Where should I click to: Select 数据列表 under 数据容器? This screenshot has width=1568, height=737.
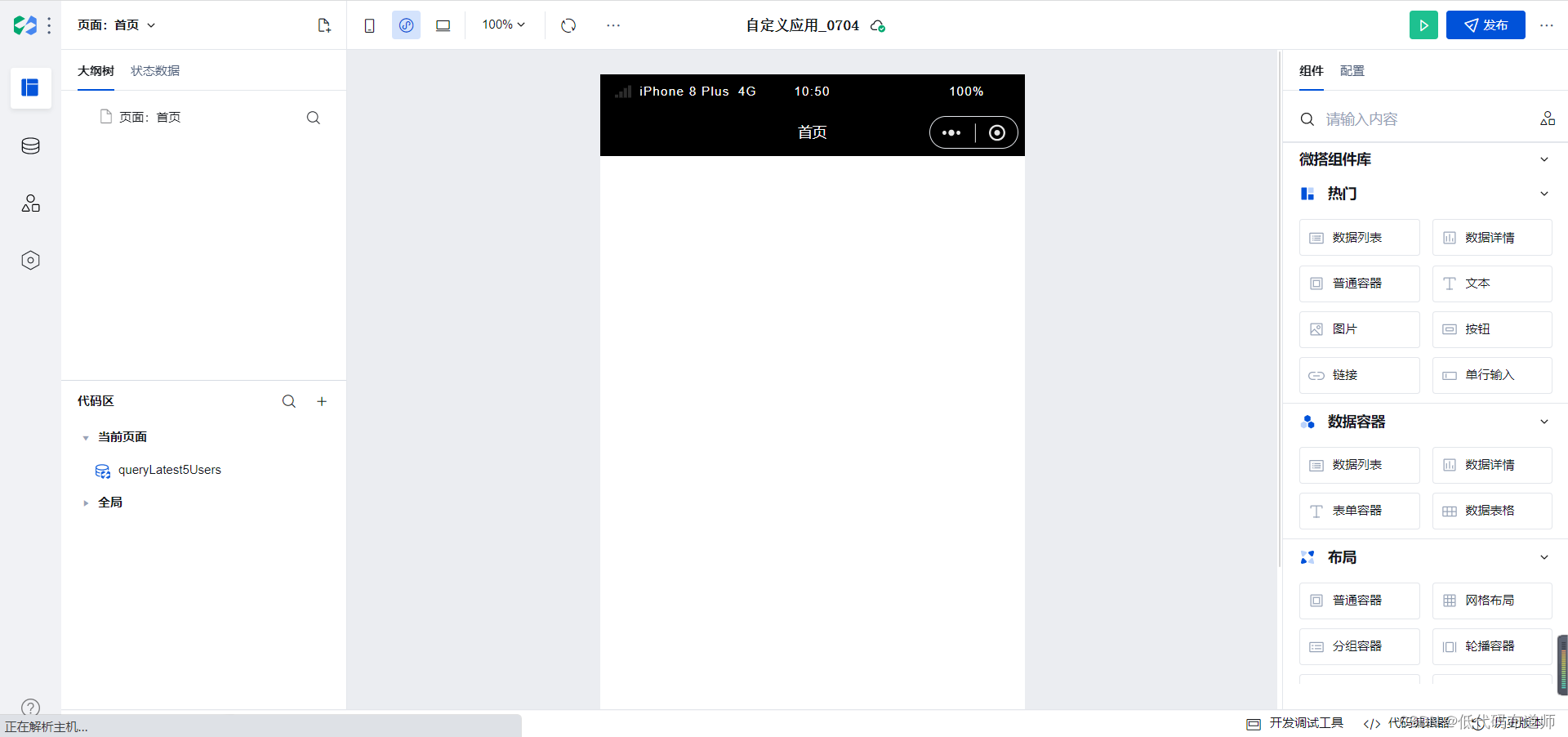pos(1360,465)
